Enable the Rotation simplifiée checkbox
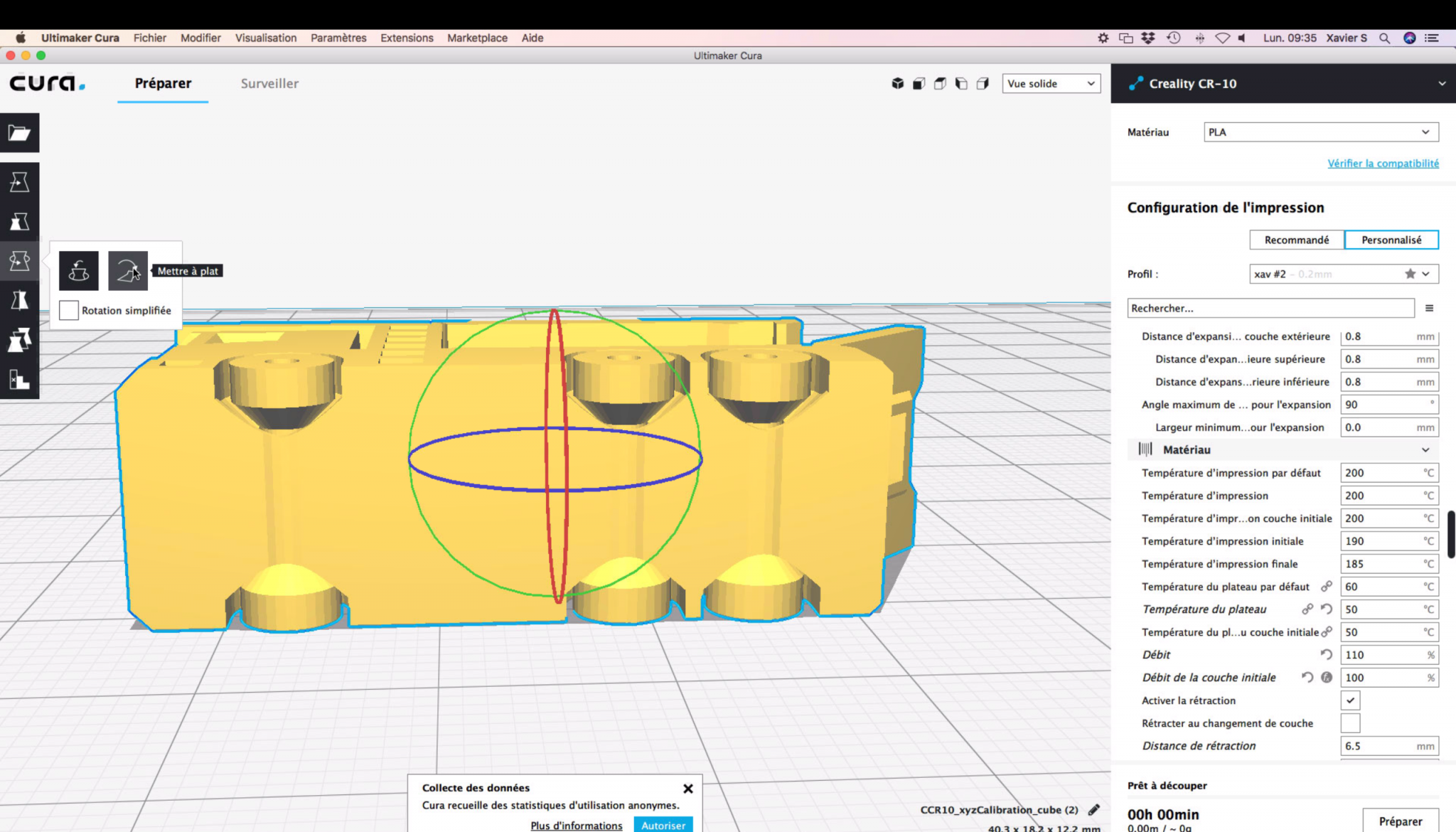 [x=69, y=310]
